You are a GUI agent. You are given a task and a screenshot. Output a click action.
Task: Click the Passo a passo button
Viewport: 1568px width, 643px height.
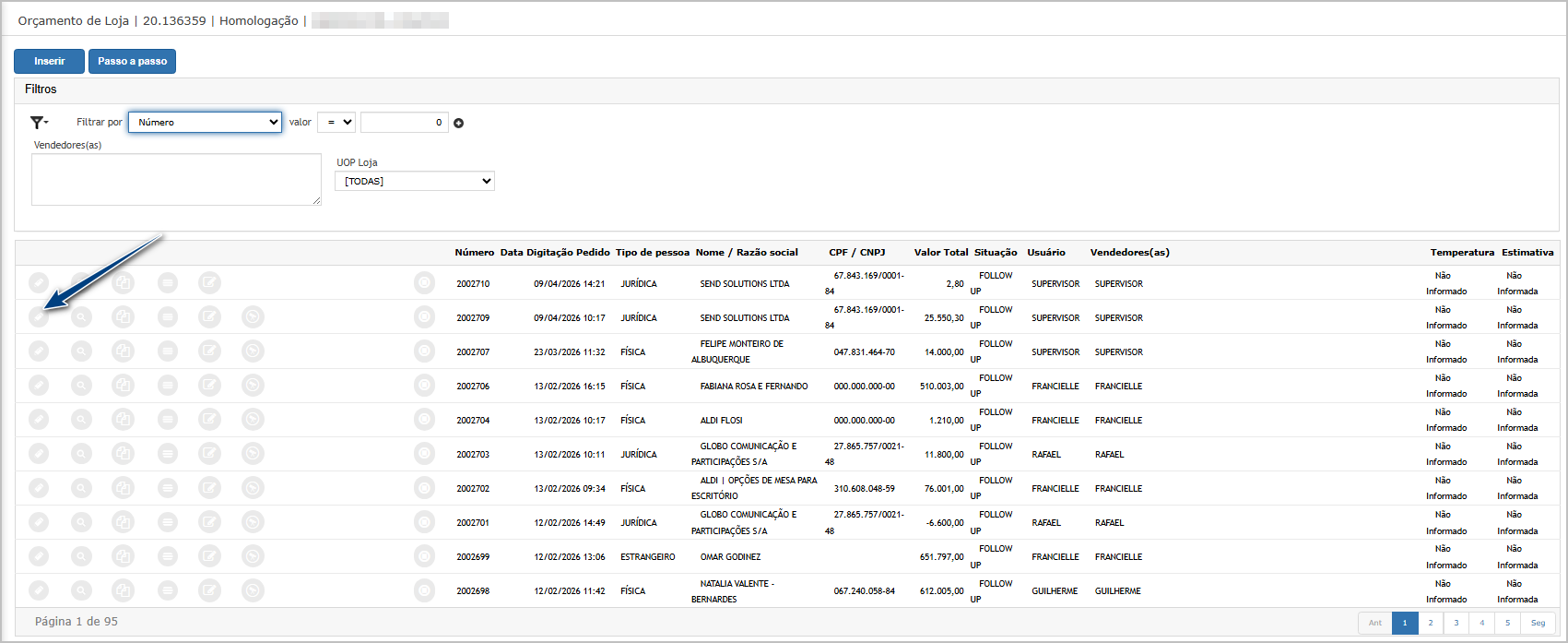pos(132,61)
